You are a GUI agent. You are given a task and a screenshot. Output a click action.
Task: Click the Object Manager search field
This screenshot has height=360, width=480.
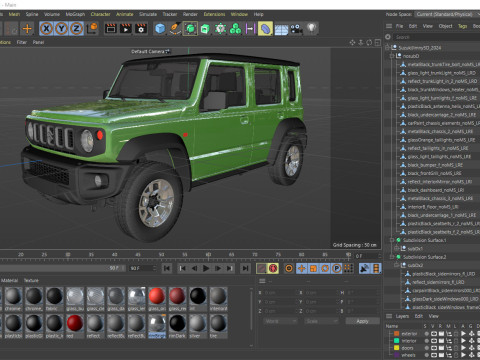point(437,37)
